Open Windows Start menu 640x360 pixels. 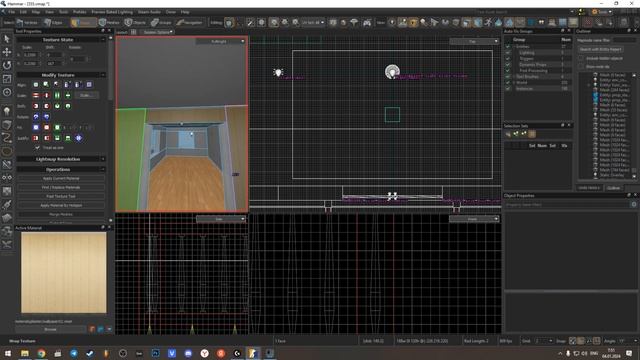8,353
